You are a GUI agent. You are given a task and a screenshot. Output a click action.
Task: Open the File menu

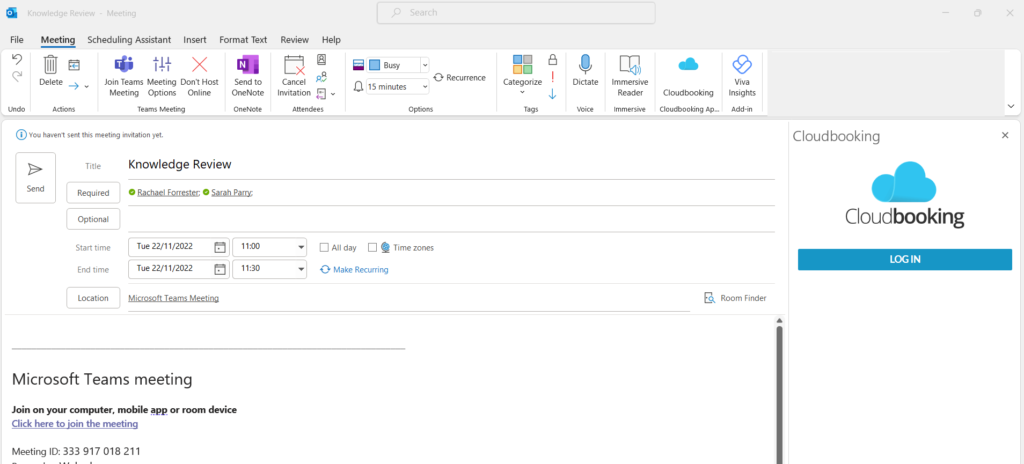(x=17, y=40)
